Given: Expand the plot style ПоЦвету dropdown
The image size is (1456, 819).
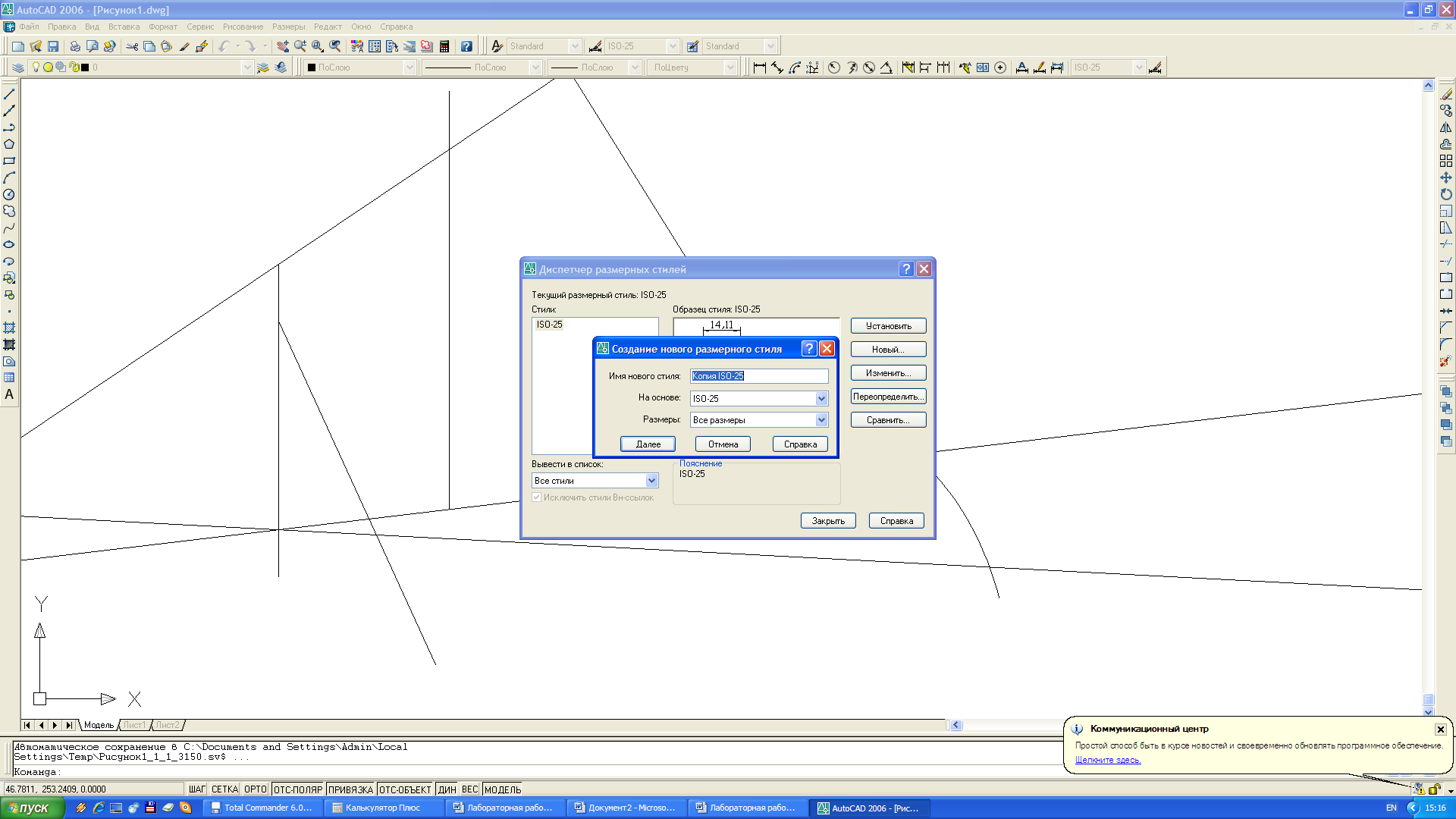Looking at the screenshot, I should tap(730, 67).
